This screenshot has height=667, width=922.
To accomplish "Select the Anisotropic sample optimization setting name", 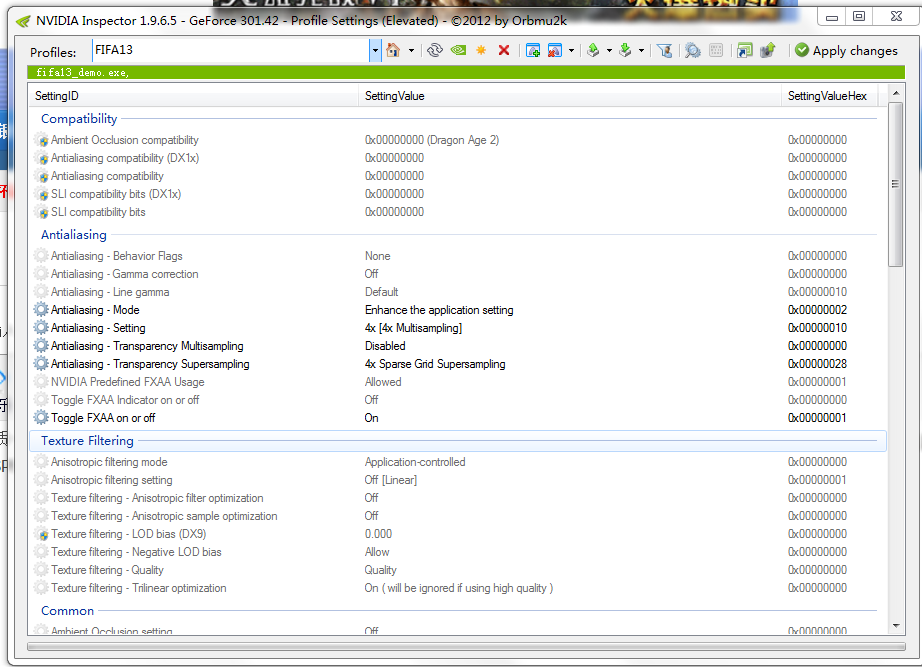I will click(x=164, y=516).
